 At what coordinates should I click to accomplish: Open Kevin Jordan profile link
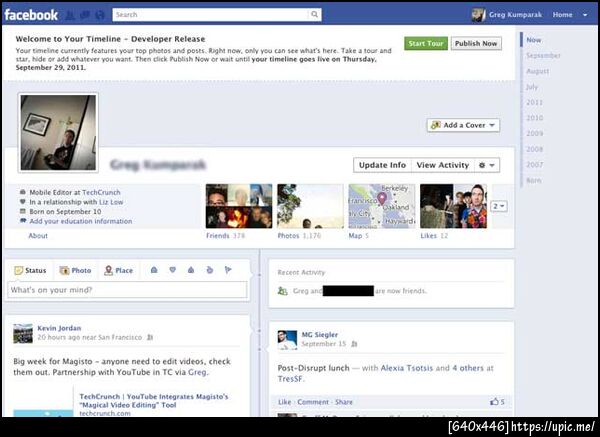(59, 328)
